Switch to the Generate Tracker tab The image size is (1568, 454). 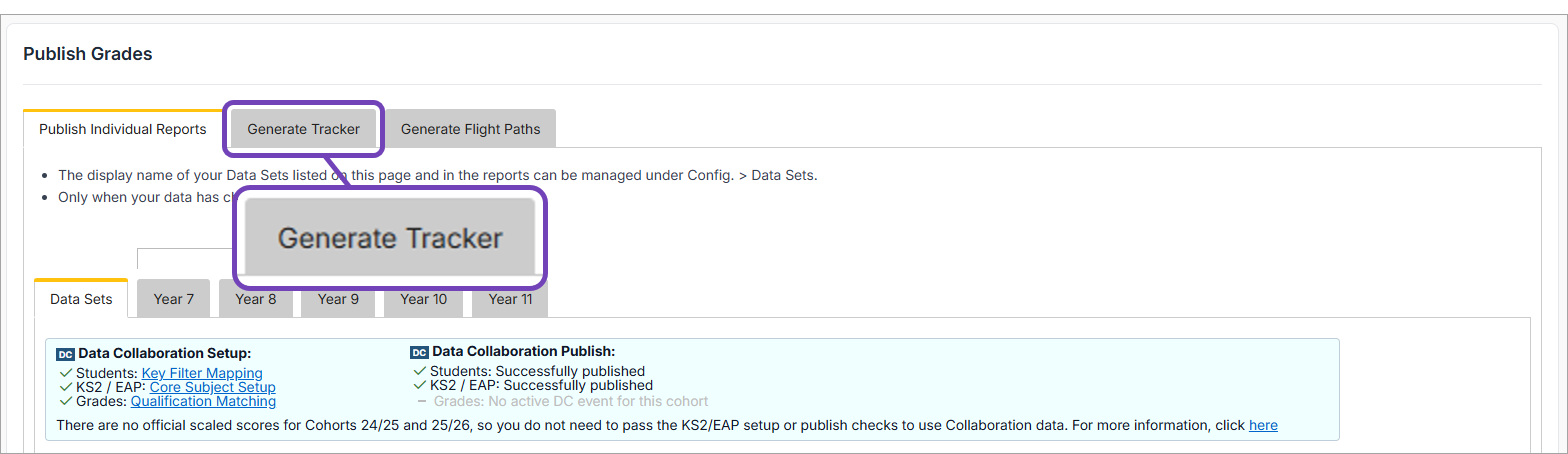click(303, 129)
